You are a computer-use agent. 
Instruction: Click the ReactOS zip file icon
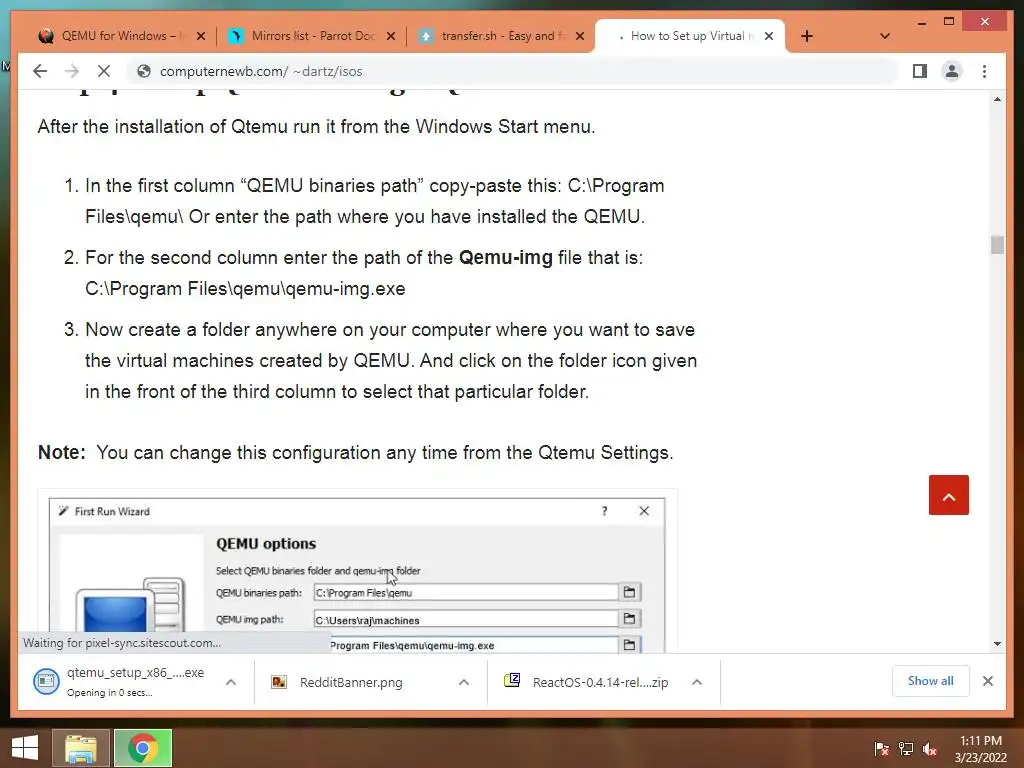point(512,681)
